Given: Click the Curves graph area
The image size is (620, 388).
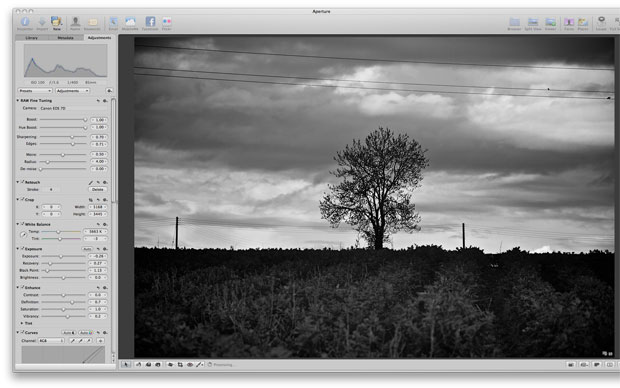Looking at the screenshot, I should [63, 355].
